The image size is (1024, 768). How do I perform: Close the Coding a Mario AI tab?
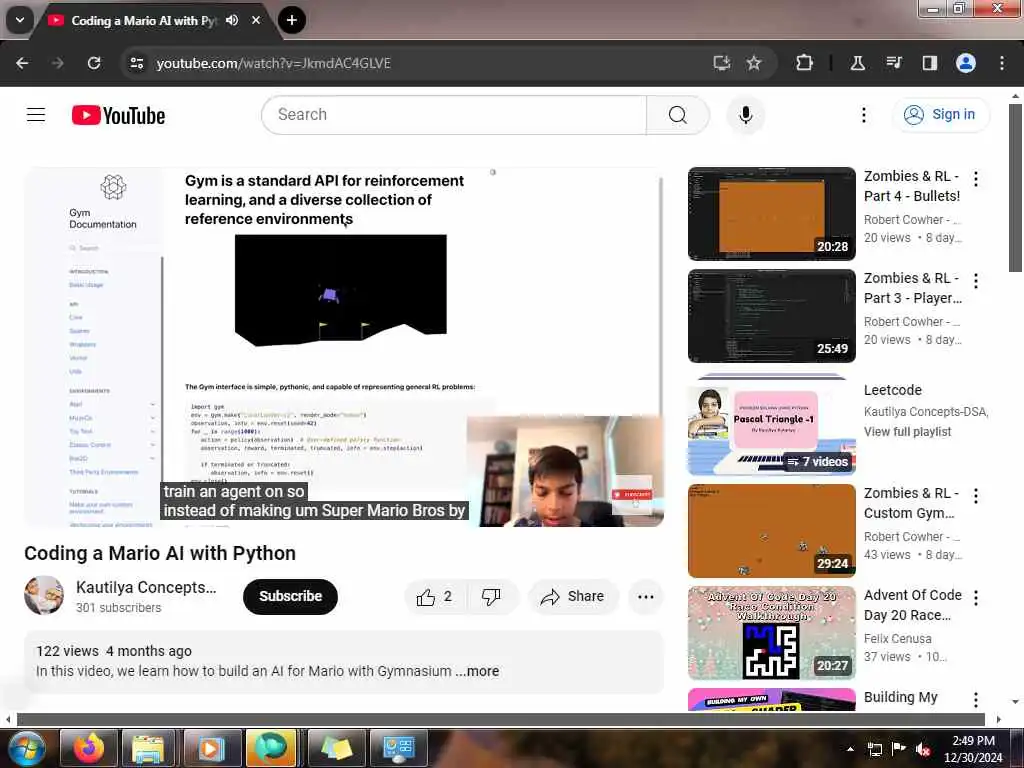pos(256,20)
